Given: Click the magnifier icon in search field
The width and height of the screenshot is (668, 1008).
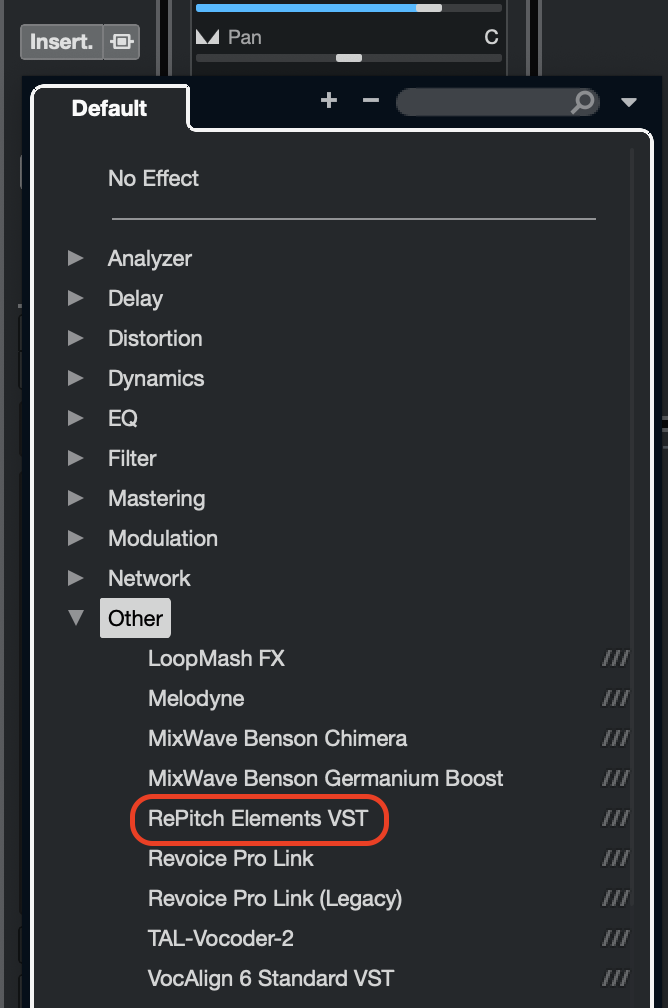Looking at the screenshot, I should pos(582,102).
